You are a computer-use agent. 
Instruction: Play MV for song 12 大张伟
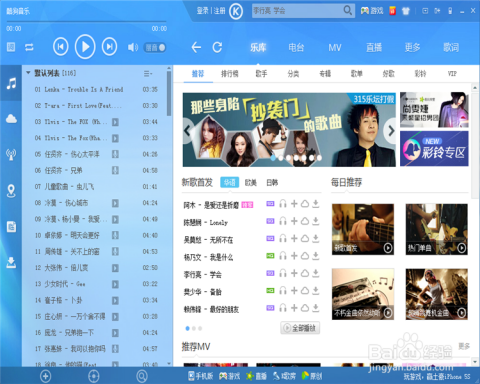115,268
